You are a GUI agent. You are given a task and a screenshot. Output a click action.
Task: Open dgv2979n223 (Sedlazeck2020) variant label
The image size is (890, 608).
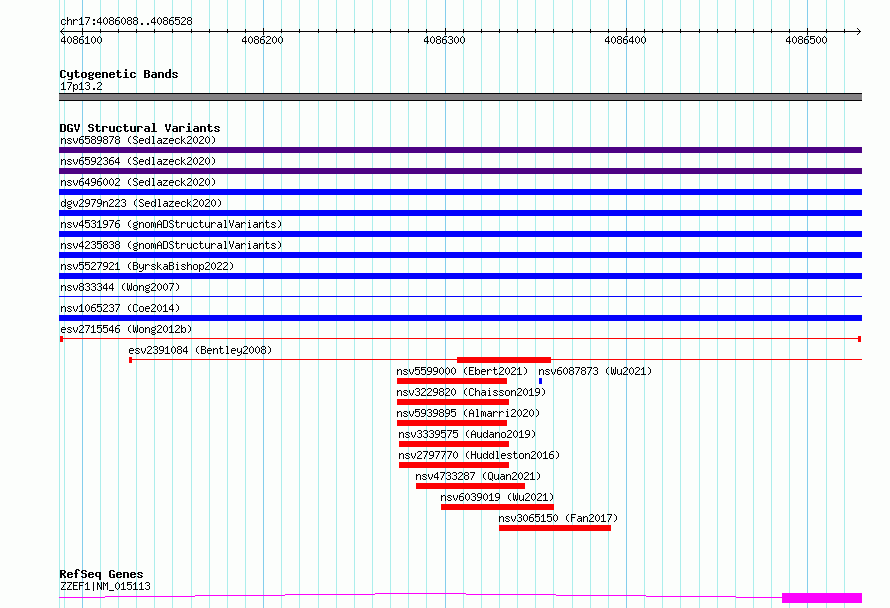click(141, 203)
